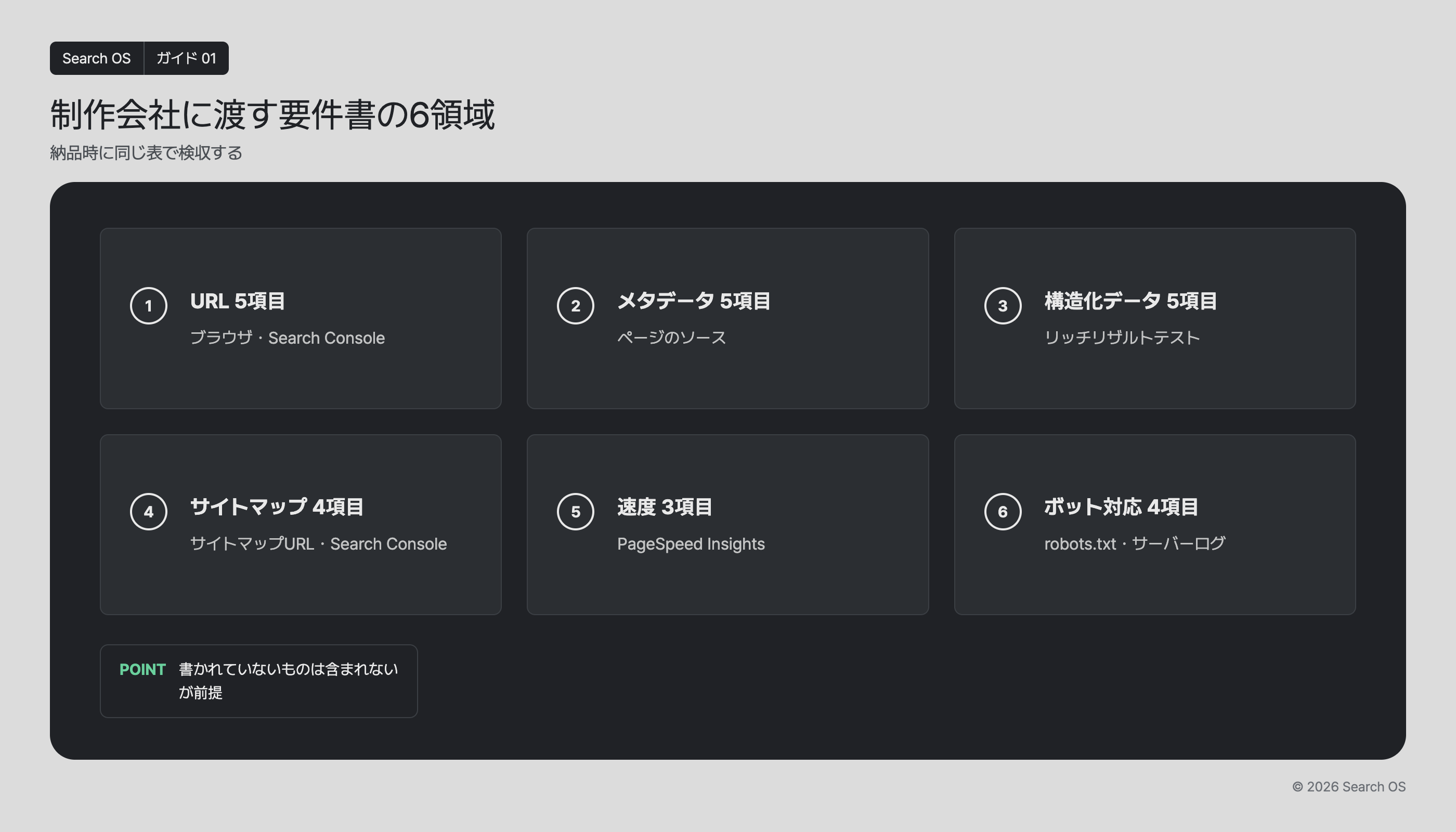Click the robots.txt・サーバーログ text

click(1135, 543)
